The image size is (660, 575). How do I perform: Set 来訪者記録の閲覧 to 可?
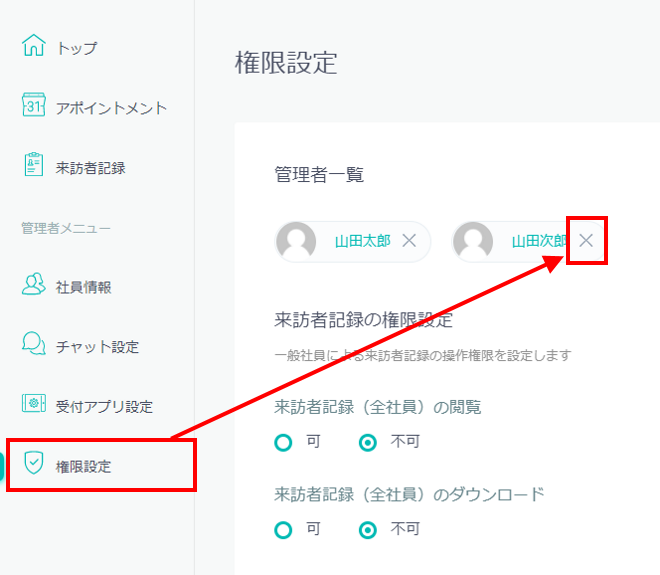pos(284,442)
